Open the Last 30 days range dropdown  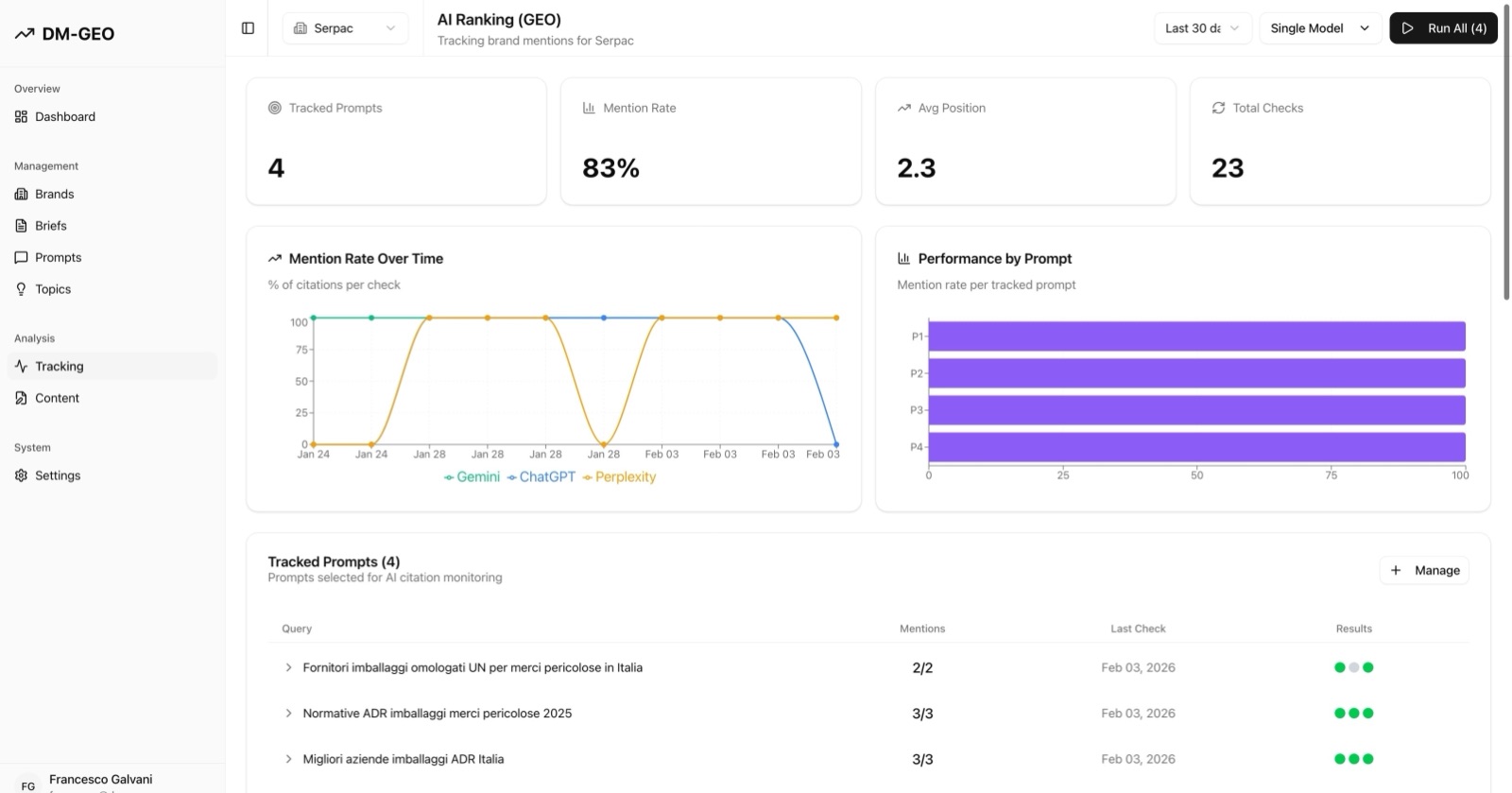[1202, 28]
